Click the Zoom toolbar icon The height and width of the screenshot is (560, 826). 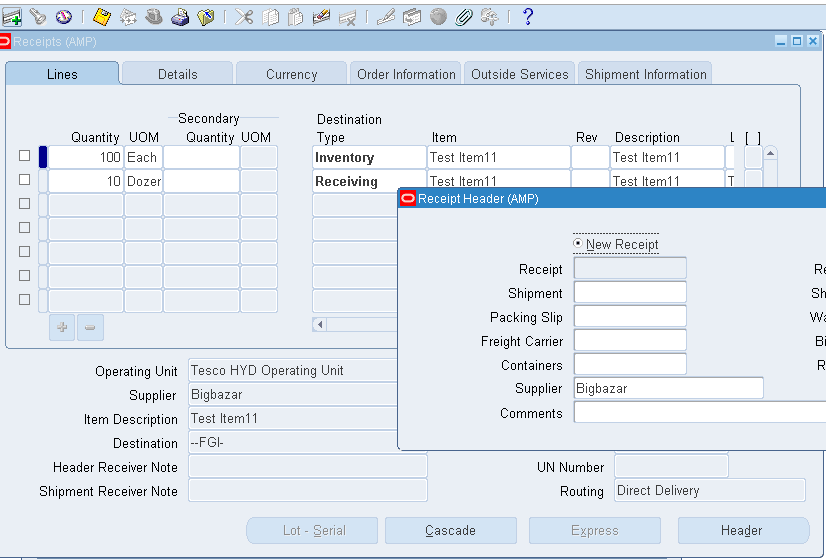point(412,17)
